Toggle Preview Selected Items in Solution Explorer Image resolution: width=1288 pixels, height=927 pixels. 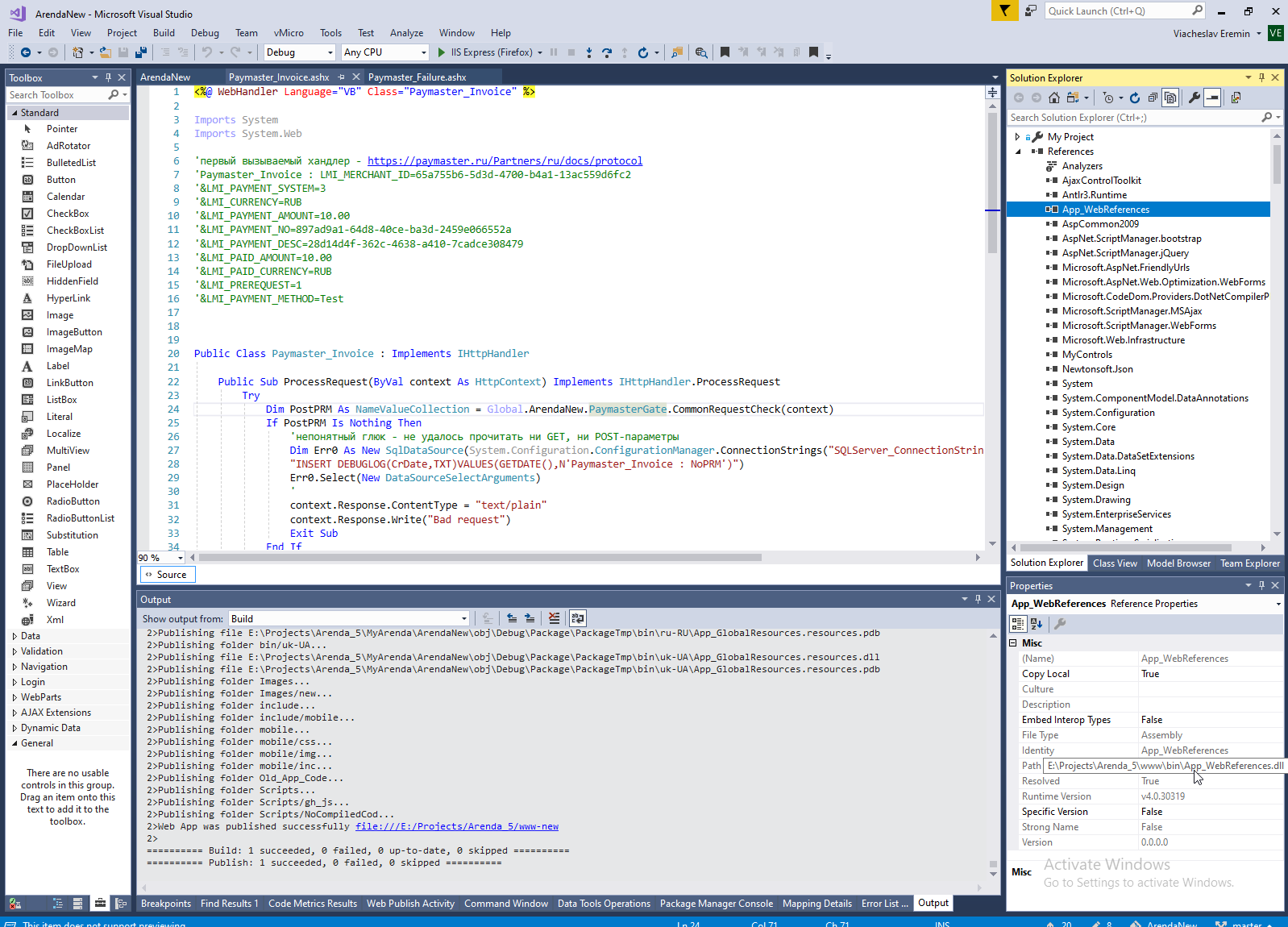[1212, 98]
